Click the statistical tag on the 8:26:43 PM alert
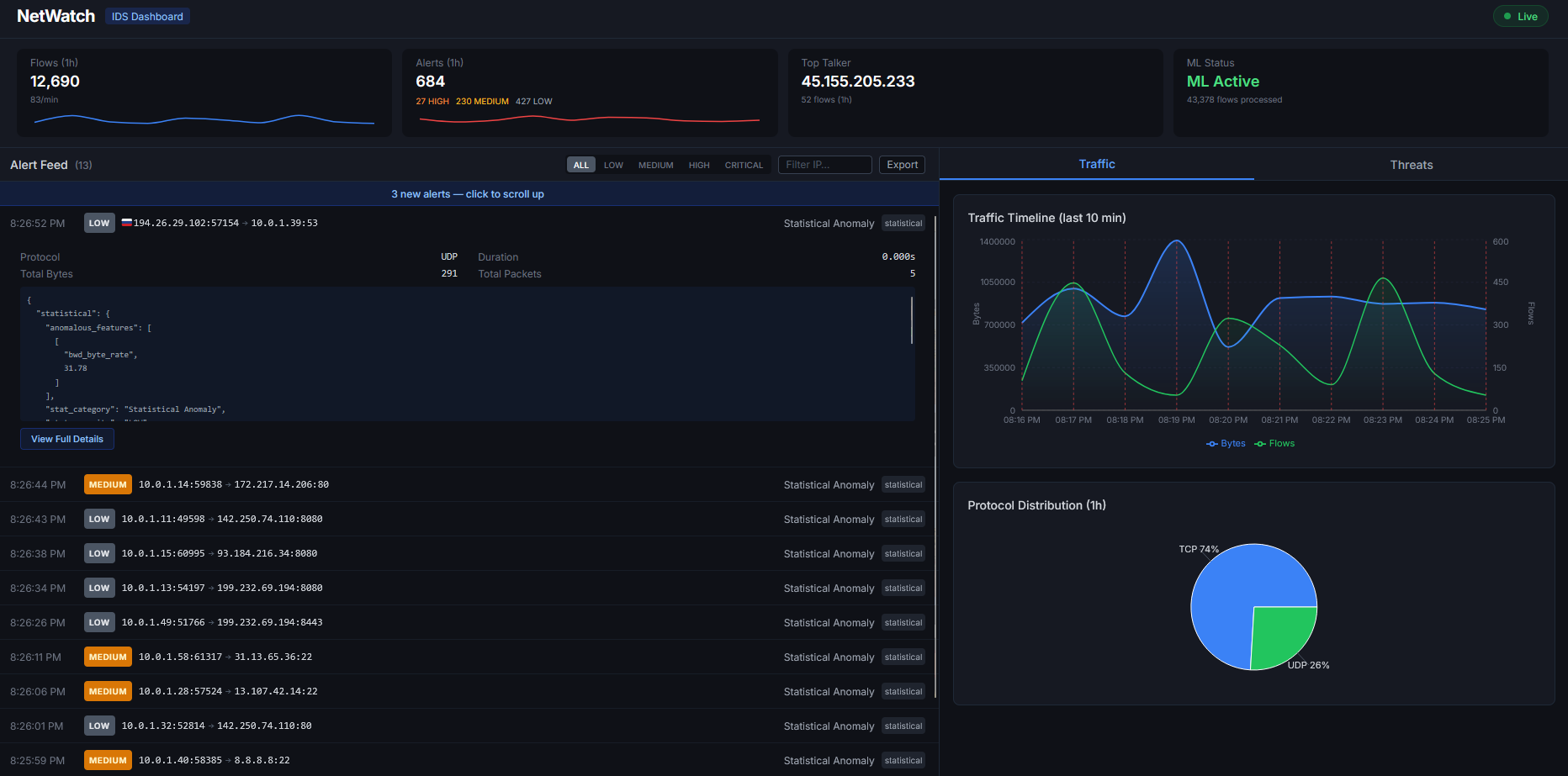The height and width of the screenshot is (776, 1568). 903,520
